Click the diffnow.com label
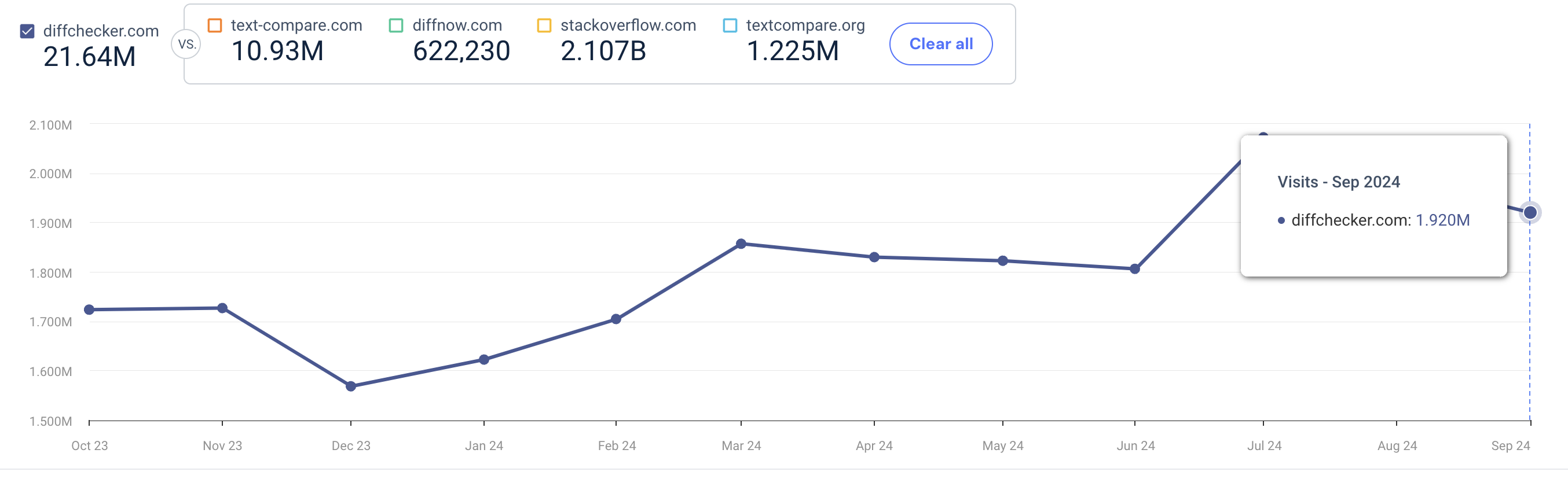The image size is (1568, 479). 457,25
